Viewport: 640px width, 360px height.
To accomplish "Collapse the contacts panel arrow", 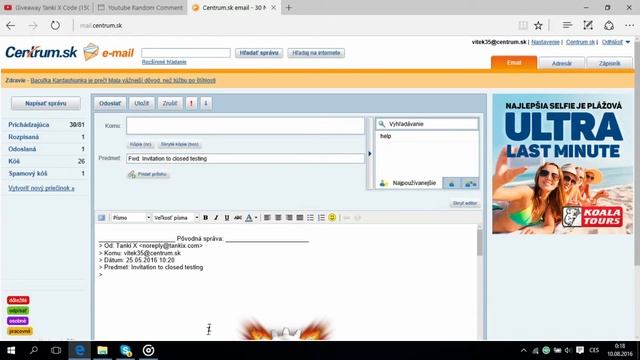I will tap(370, 153).
